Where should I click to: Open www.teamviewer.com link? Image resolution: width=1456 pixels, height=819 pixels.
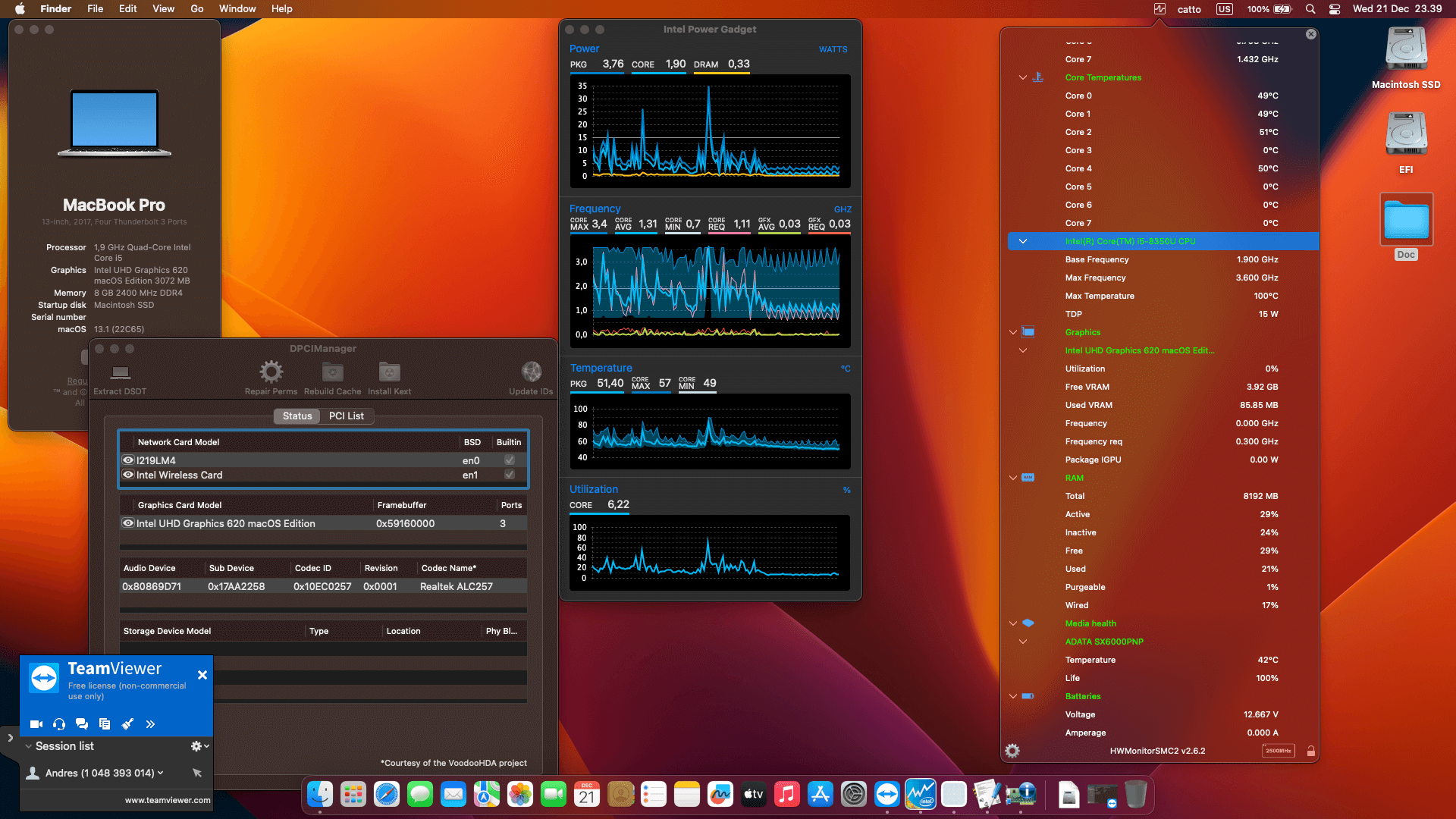[x=168, y=800]
